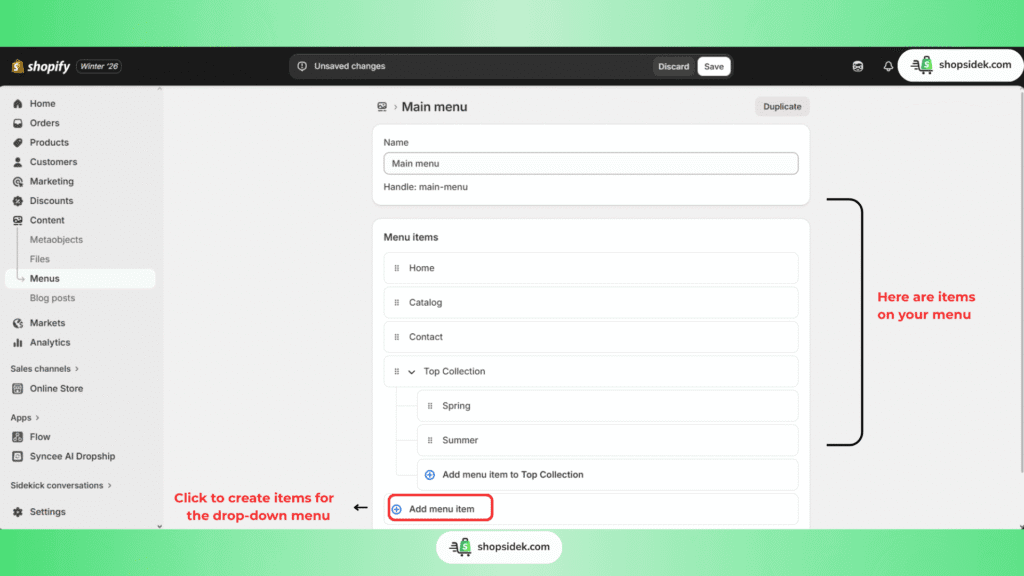Click the menu Name input field
The image size is (1024, 576).
[590, 163]
